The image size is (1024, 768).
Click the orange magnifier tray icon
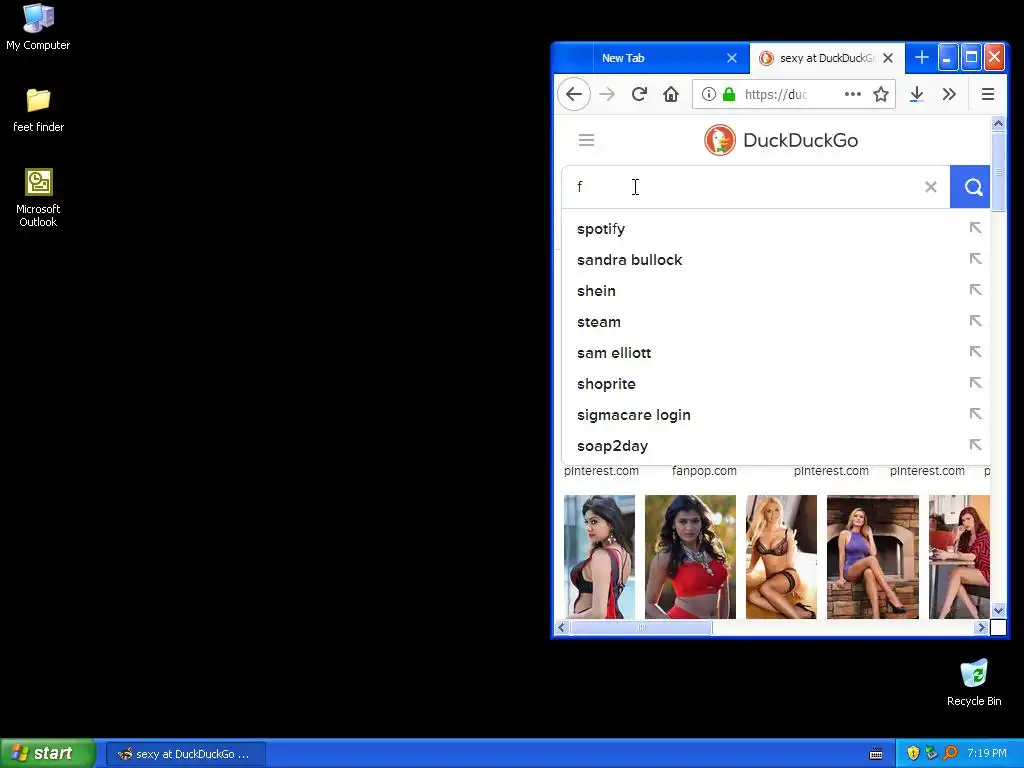tap(950, 754)
